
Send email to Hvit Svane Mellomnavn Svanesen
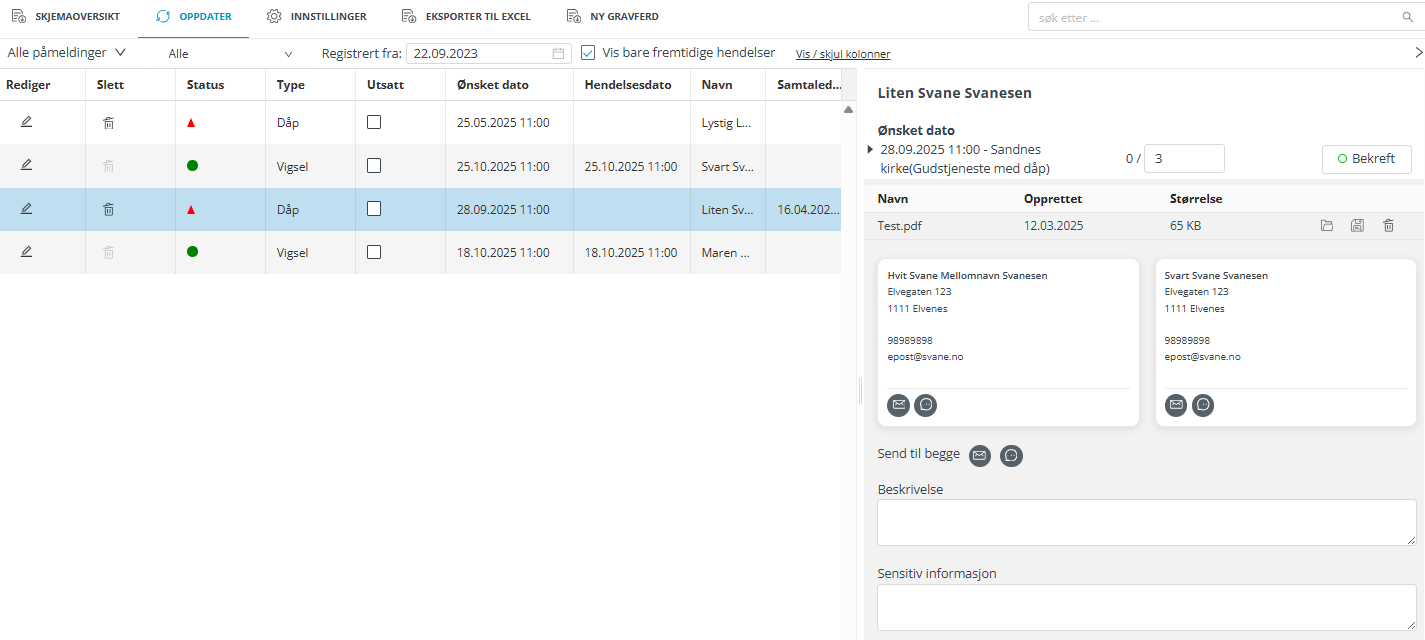pyautogui.click(x=898, y=405)
